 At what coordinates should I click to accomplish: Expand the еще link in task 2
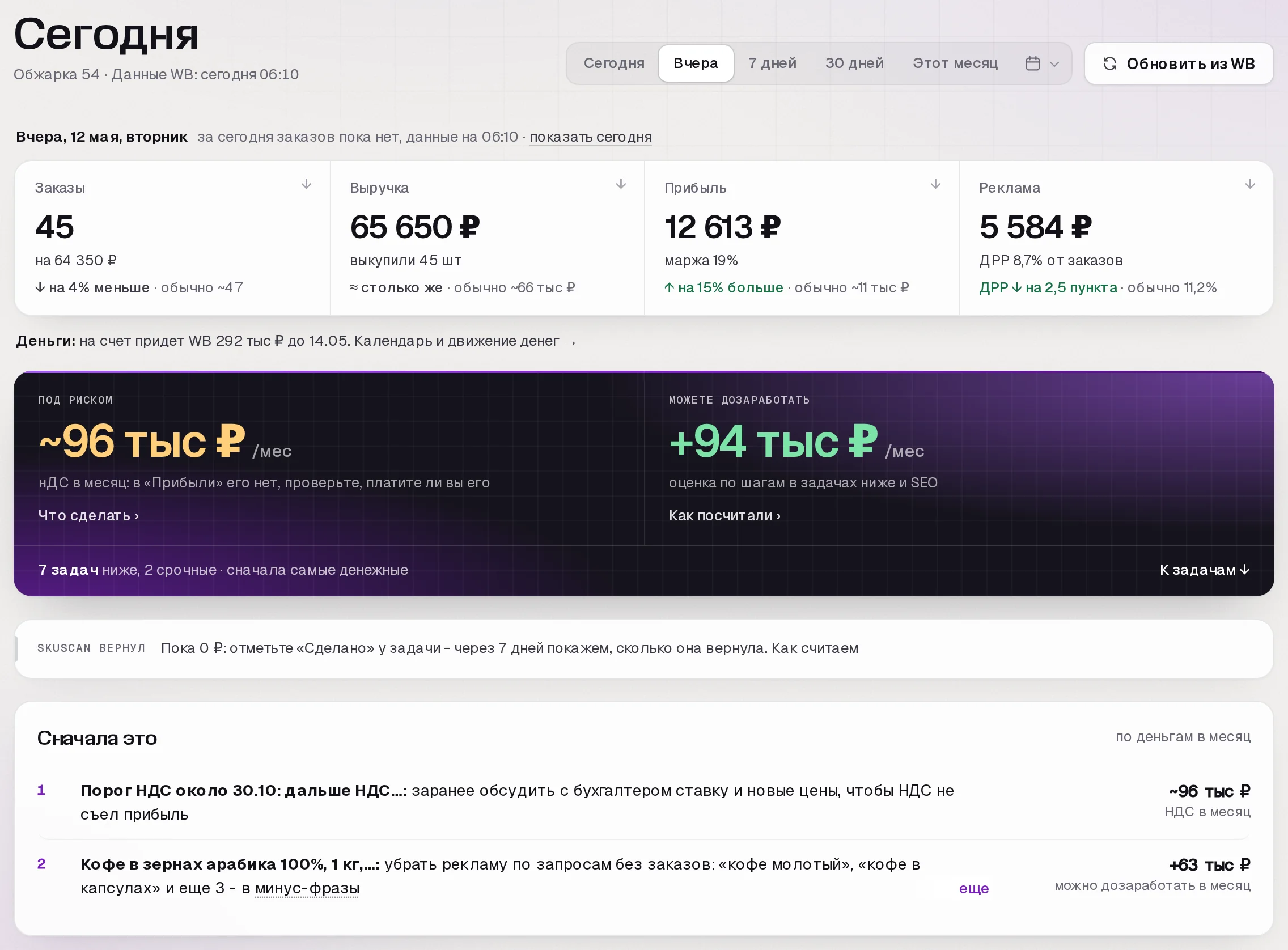(x=974, y=888)
